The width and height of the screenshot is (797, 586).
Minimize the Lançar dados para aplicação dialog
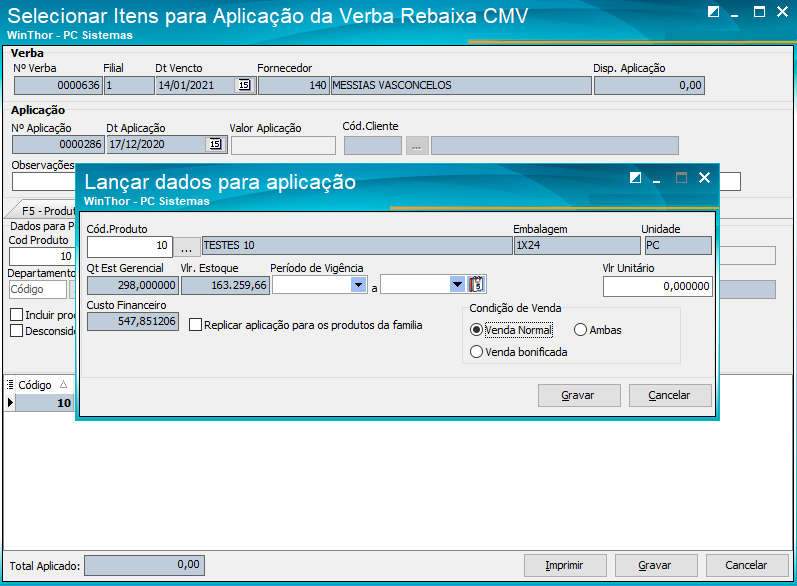point(657,179)
